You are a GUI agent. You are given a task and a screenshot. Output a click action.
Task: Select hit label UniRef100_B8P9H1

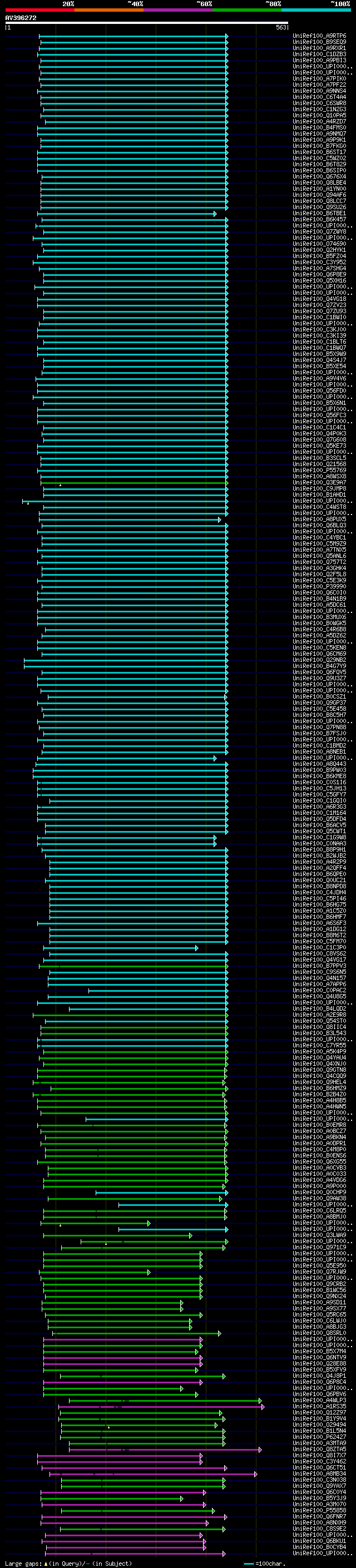click(x=319, y=850)
